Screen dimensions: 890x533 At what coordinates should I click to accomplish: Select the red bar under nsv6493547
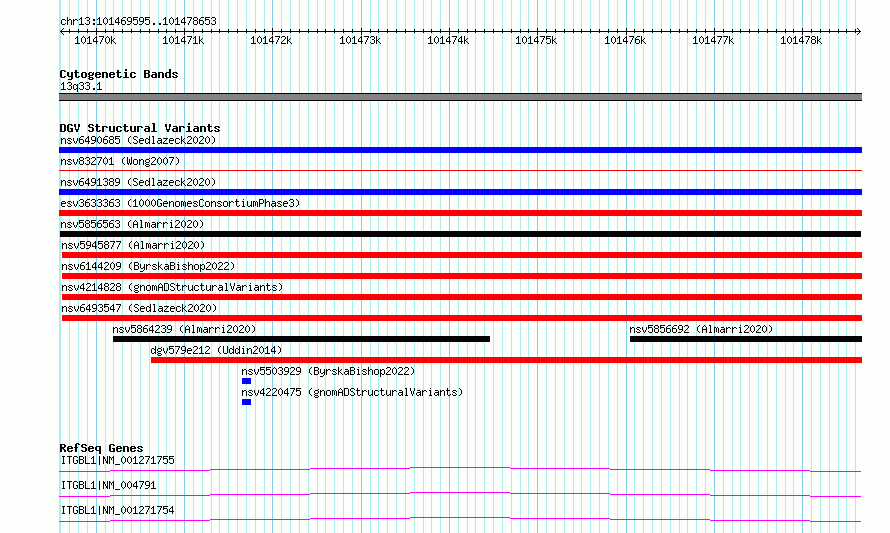point(461,318)
